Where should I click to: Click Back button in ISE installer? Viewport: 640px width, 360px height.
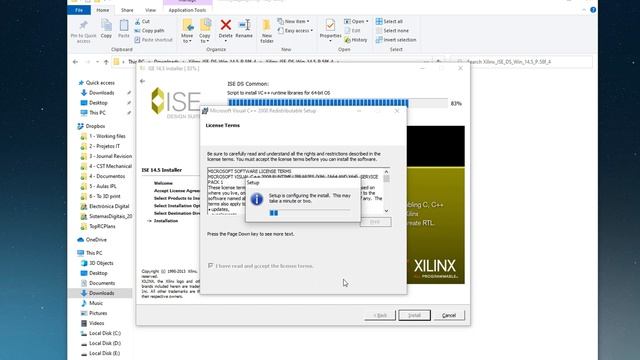pos(380,315)
